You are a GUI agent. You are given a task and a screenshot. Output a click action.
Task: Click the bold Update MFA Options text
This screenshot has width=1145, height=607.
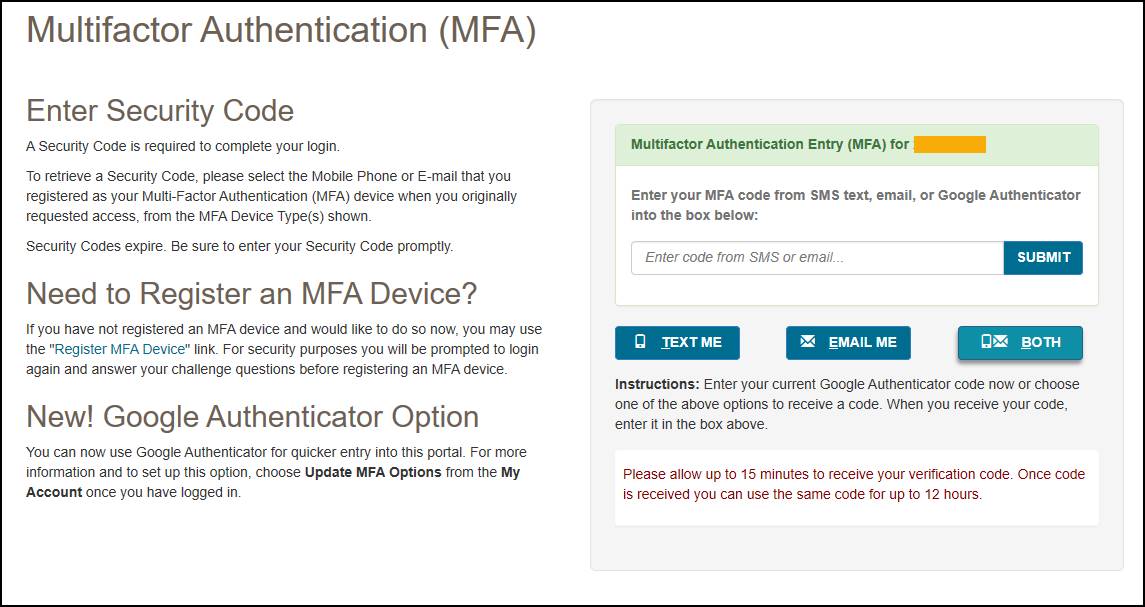click(373, 472)
